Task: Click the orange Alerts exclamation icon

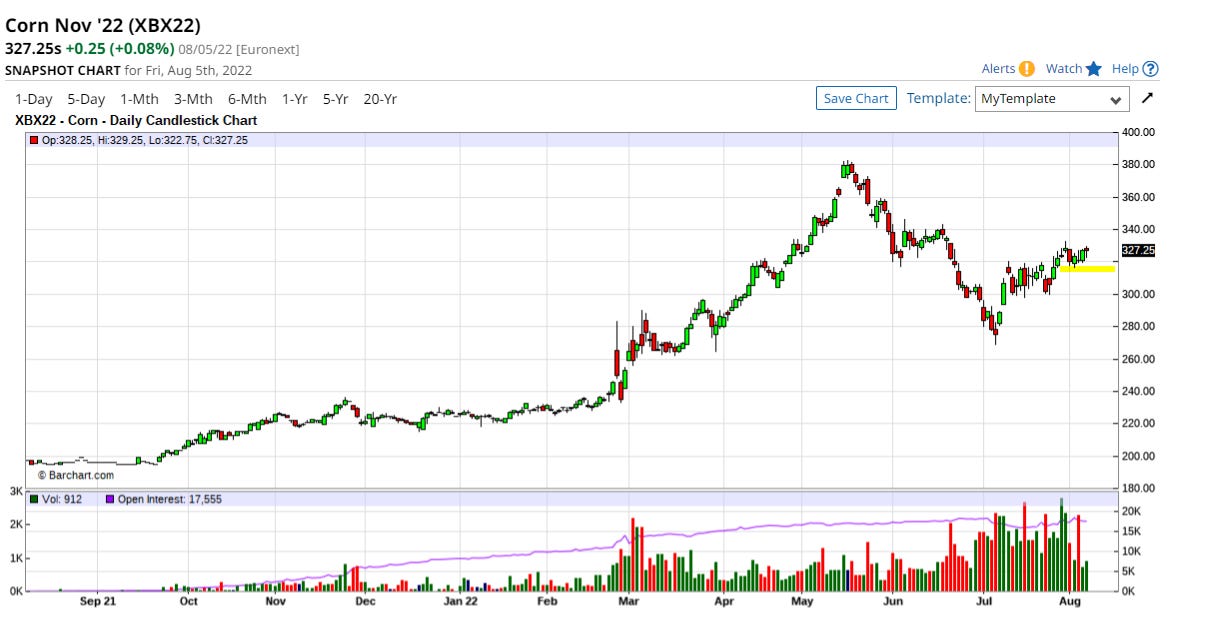Action: point(1027,69)
